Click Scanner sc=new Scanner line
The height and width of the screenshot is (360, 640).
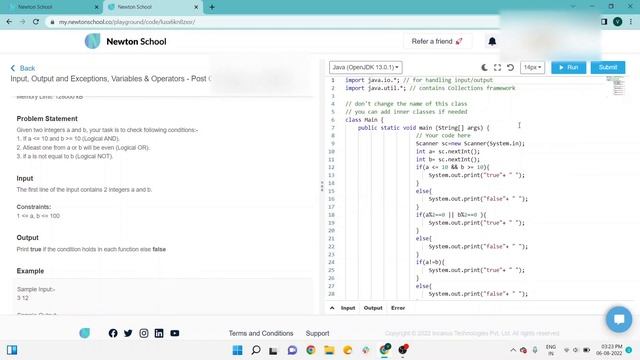click(x=470, y=144)
